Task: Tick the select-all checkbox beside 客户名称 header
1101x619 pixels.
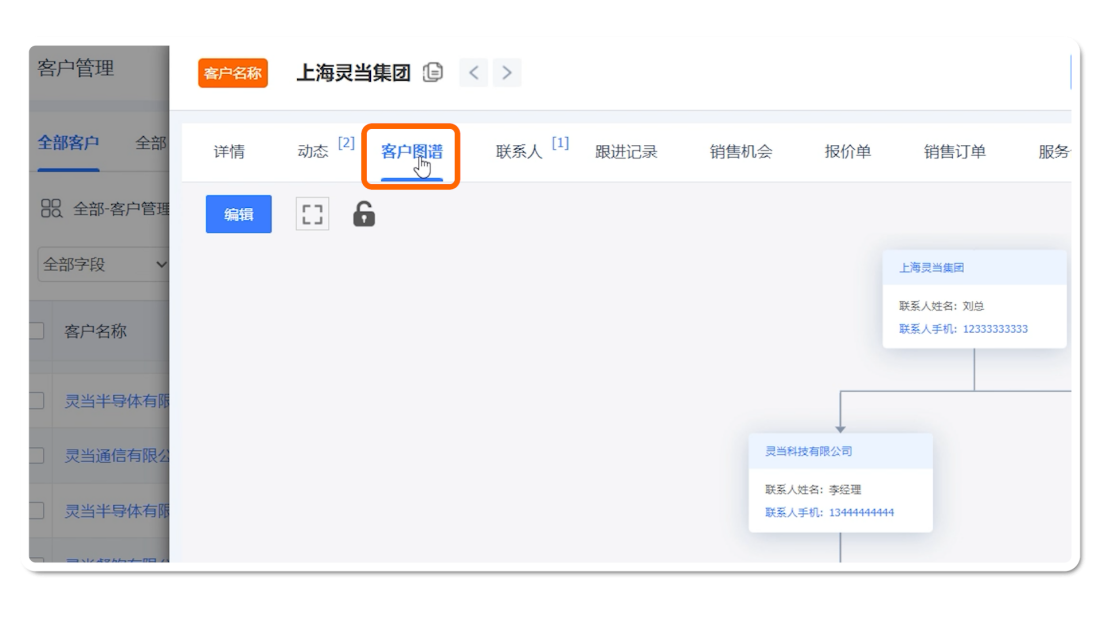Action: (x=37, y=331)
